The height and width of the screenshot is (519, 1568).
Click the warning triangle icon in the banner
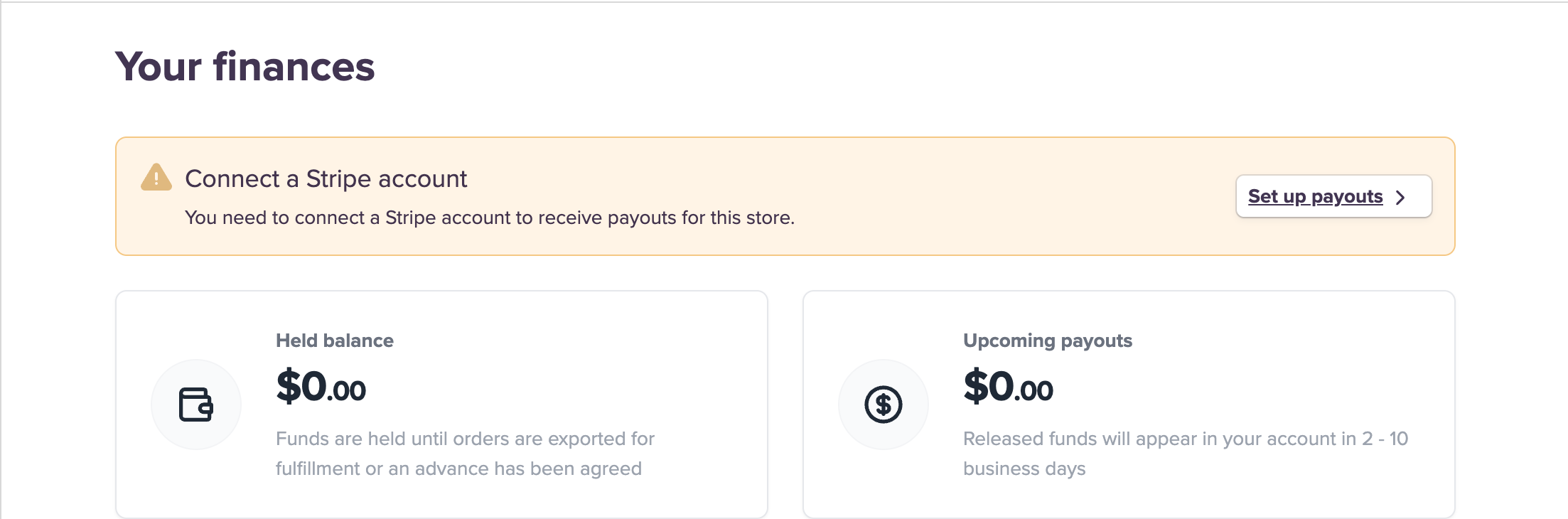[156, 178]
